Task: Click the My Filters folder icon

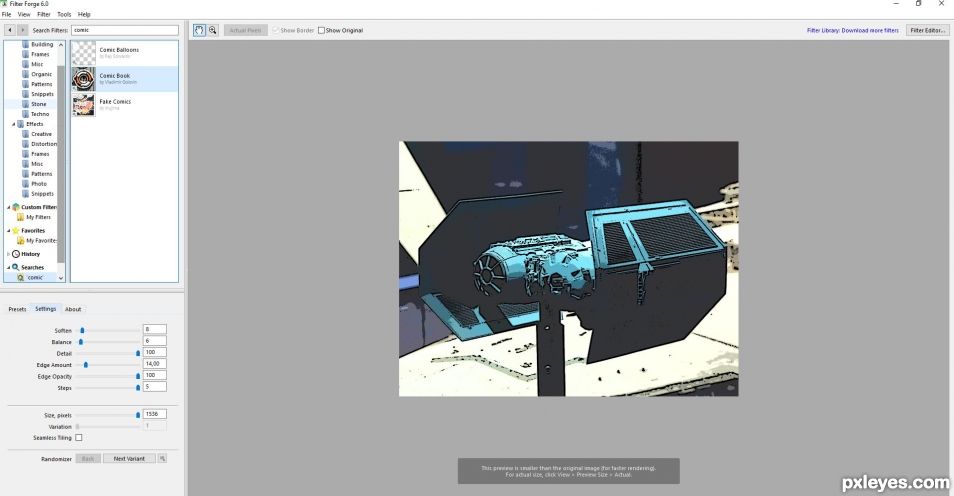Action: tap(21, 217)
